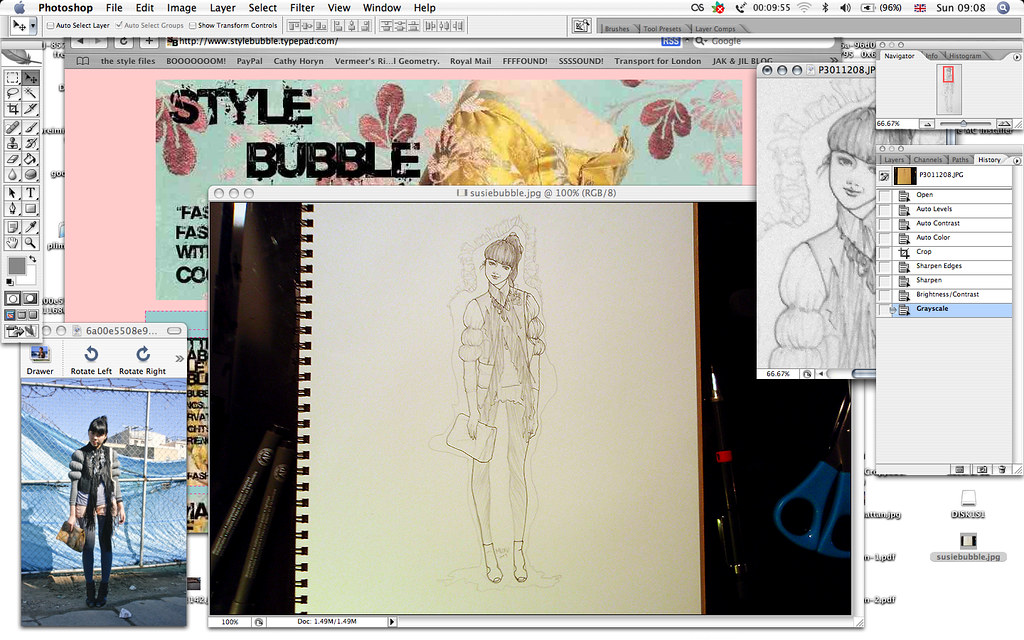Select the Auto Contrast history state

[937, 223]
